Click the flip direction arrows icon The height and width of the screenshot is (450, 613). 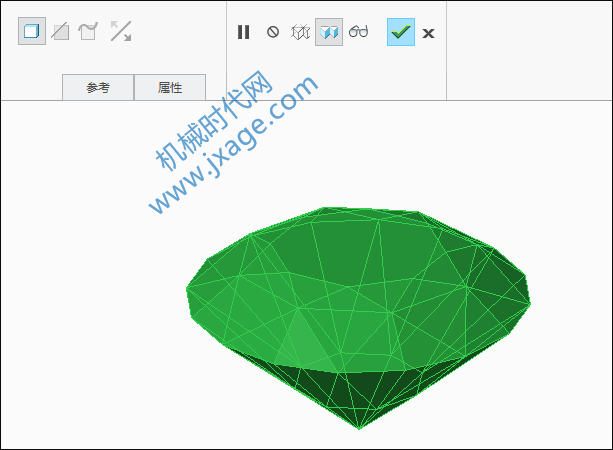click(121, 31)
